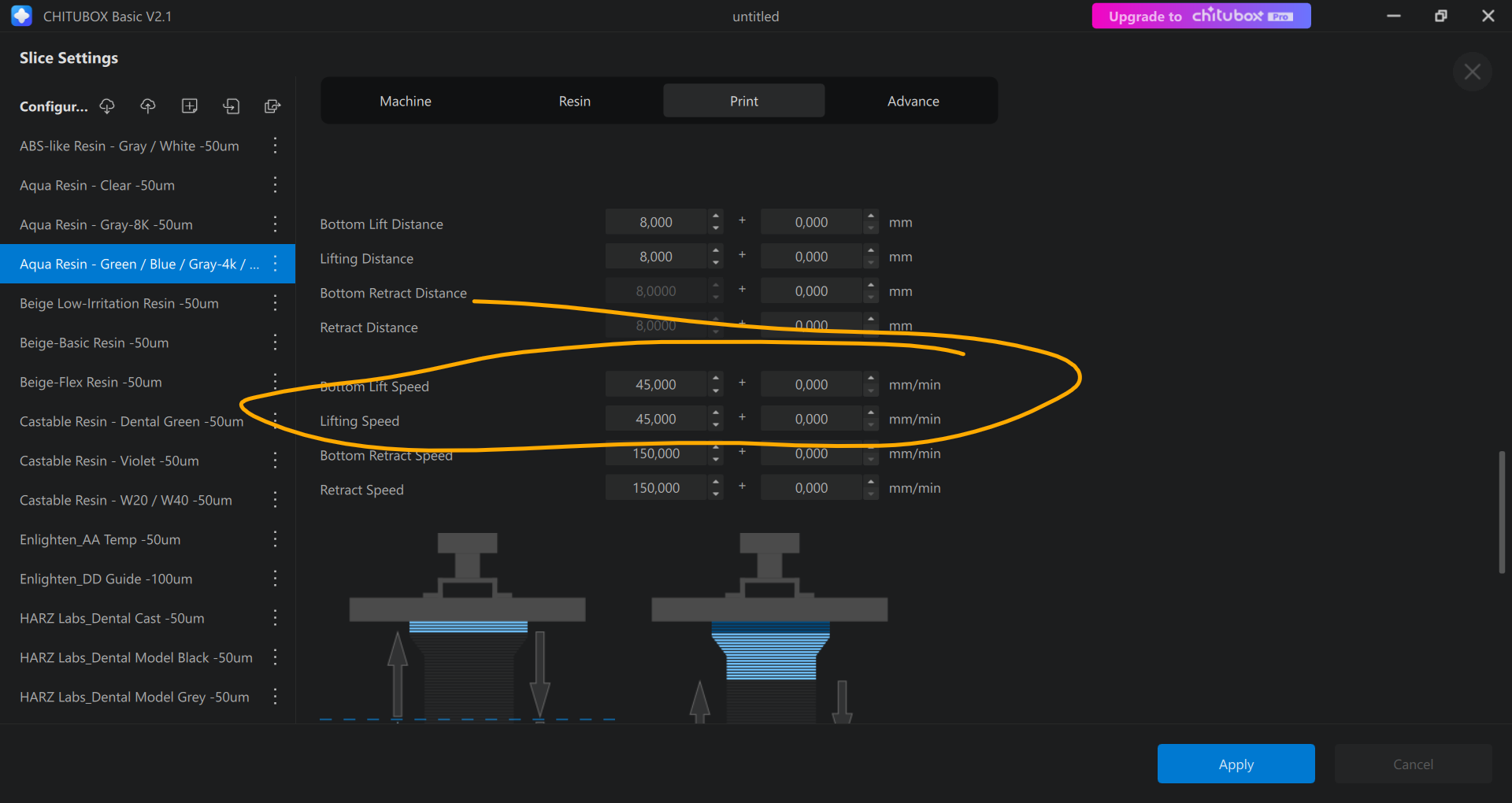Screen dimensions: 1512x803
Task: Open options menu for Castable Resin W20 / W40
Action: pos(275,500)
